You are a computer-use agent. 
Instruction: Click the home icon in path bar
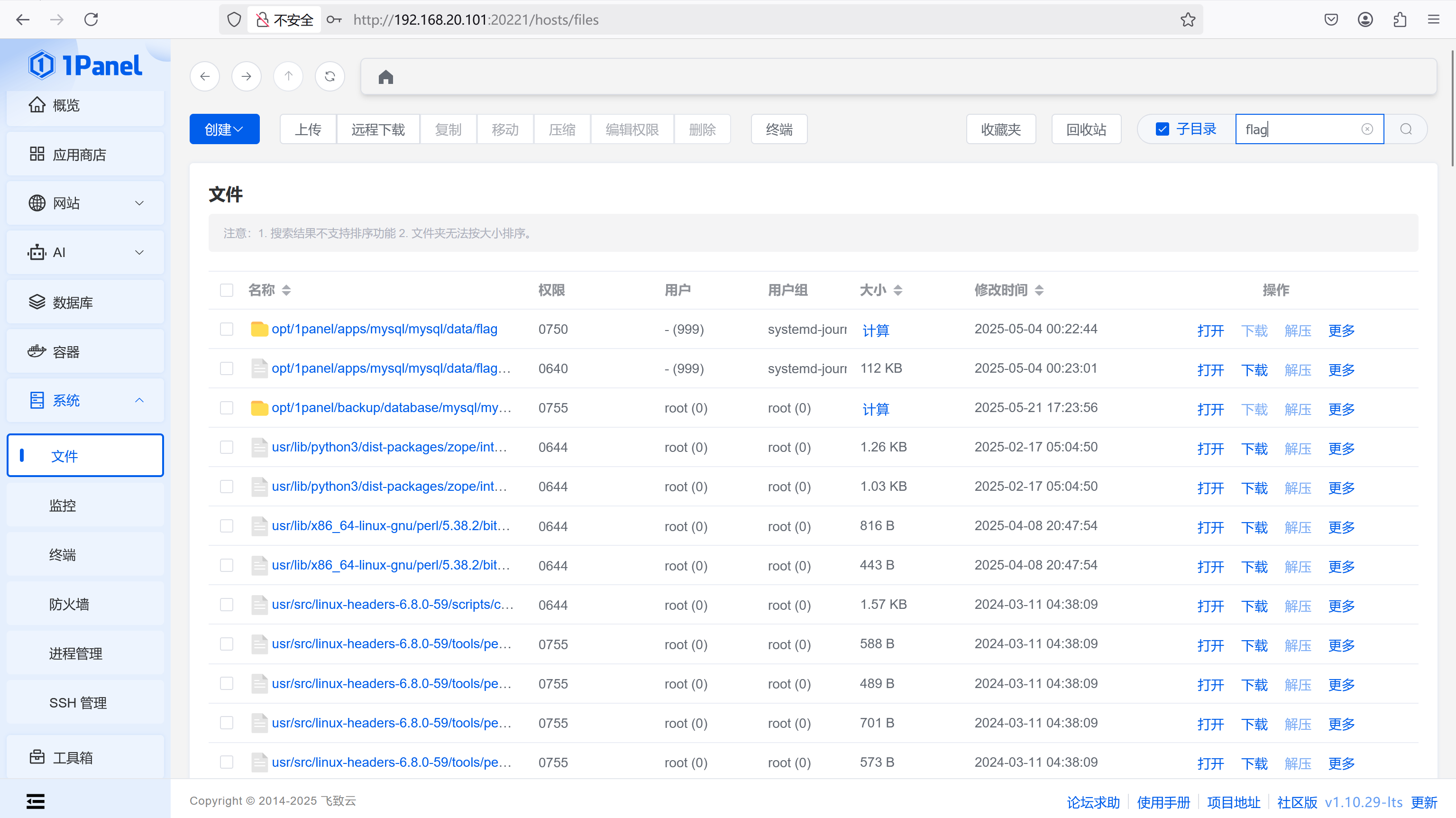coord(385,77)
